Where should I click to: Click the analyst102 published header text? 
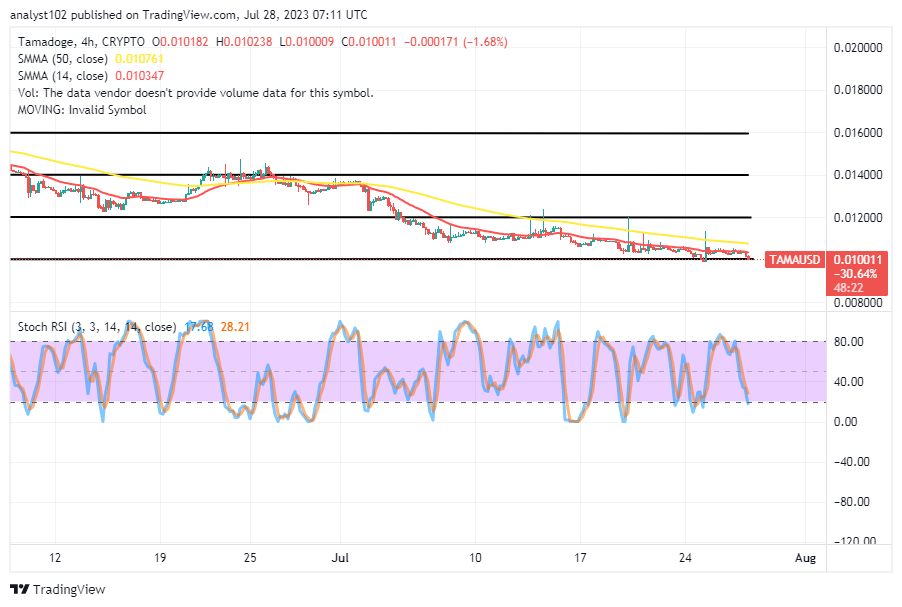click(x=189, y=14)
